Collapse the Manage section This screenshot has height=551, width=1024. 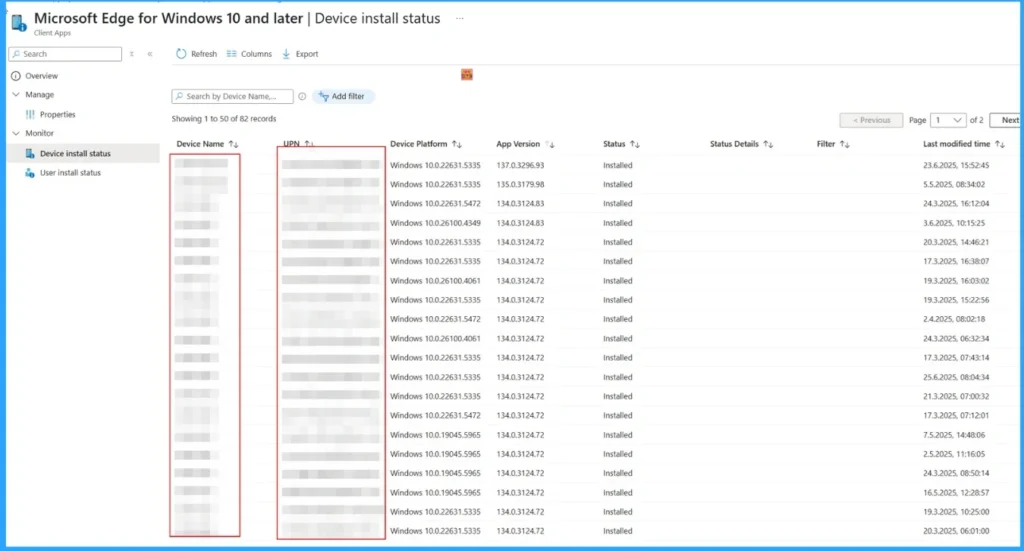(x=16, y=95)
